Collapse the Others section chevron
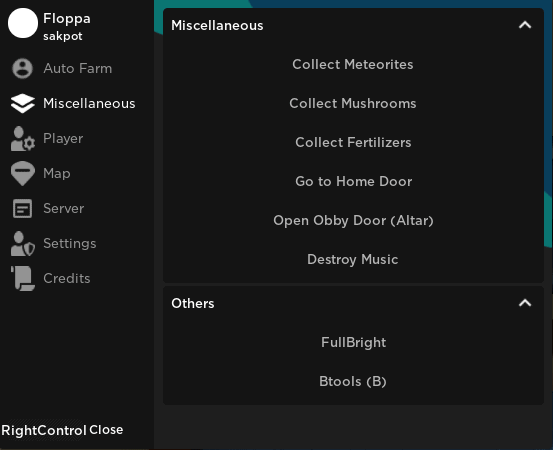 point(525,303)
